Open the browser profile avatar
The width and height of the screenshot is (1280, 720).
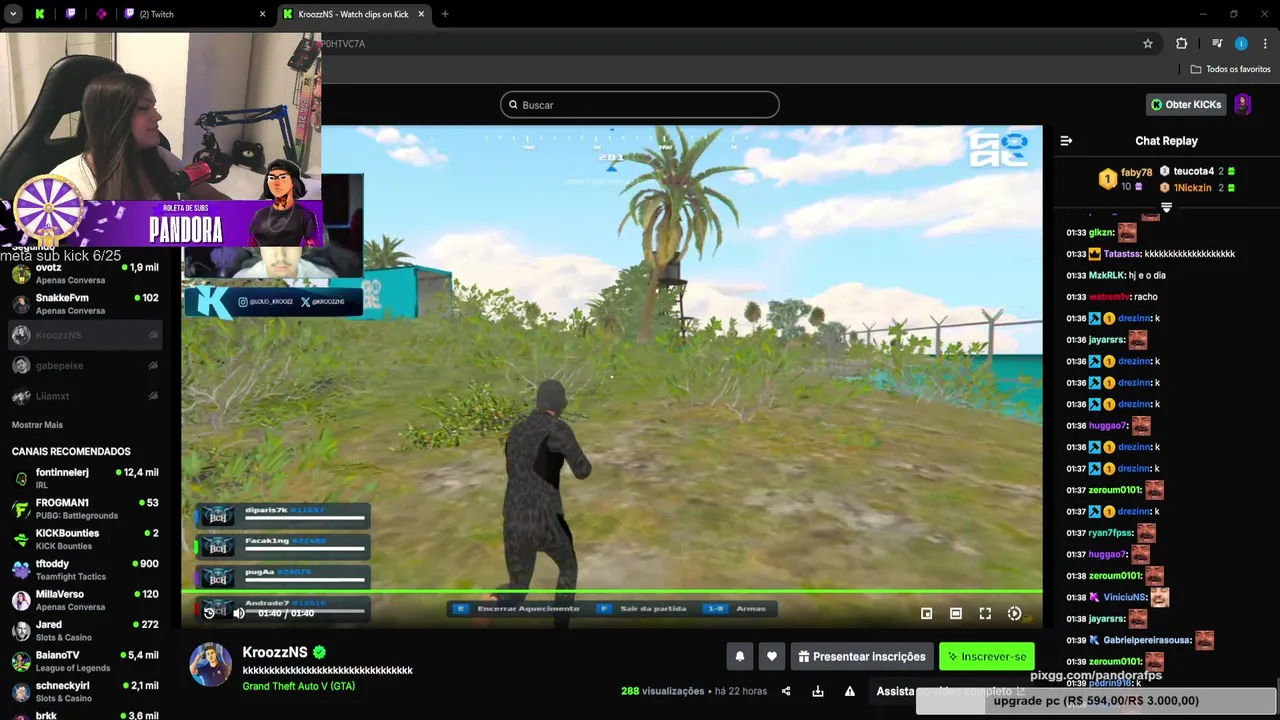[x=1241, y=44]
